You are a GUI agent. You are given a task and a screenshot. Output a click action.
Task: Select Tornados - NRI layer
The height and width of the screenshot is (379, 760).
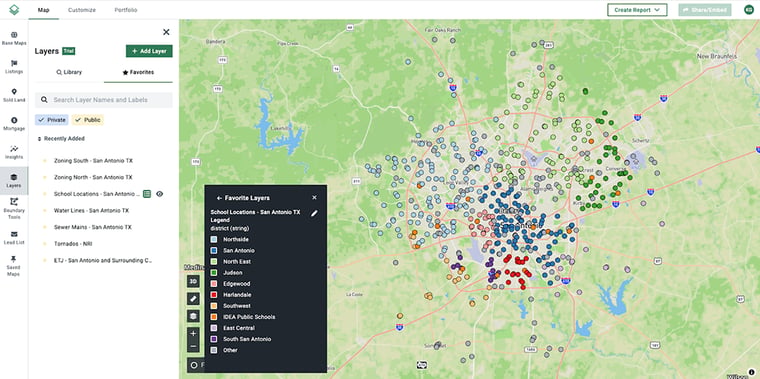click(x=73, y=244)
